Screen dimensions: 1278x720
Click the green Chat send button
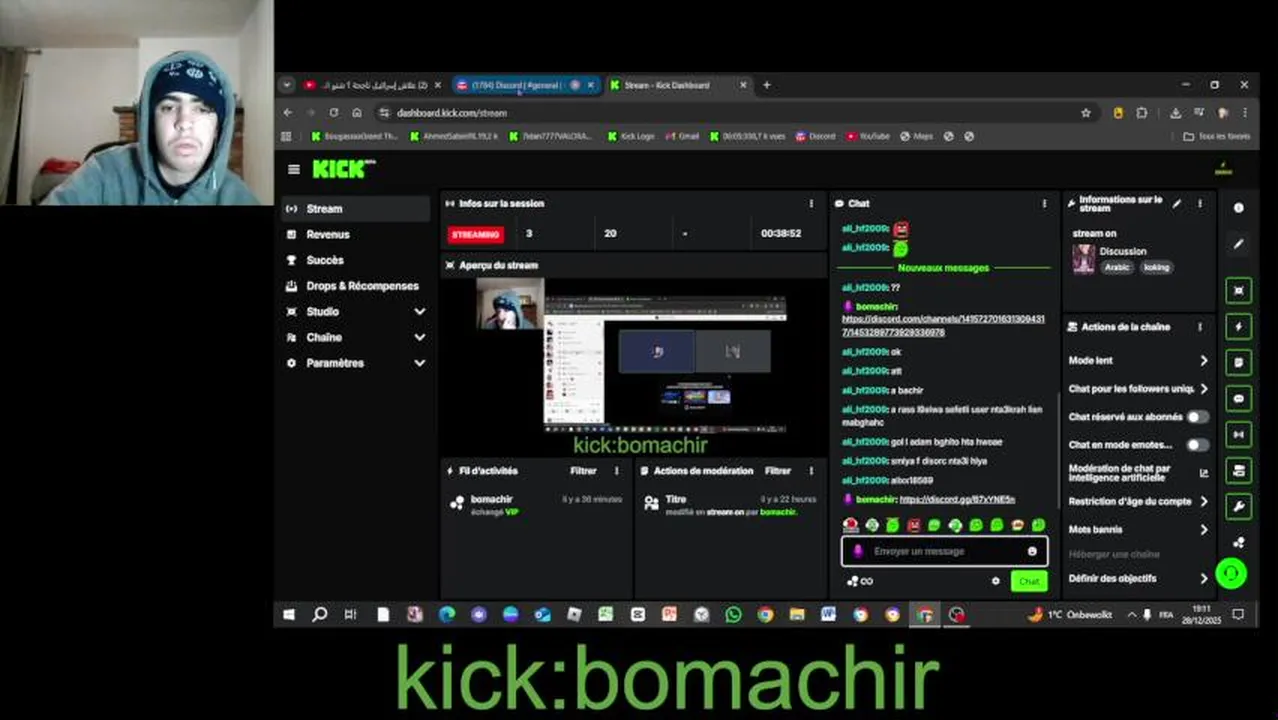pyautogui.click(x=1029, y=581)
